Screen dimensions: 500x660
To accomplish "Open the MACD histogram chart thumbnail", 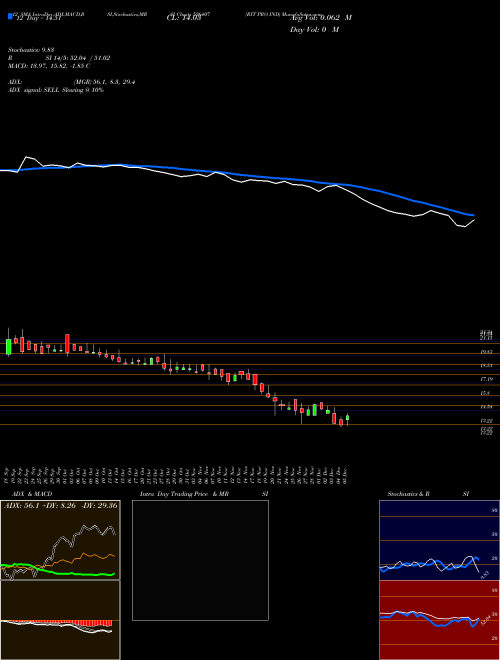I will (60, 620).
